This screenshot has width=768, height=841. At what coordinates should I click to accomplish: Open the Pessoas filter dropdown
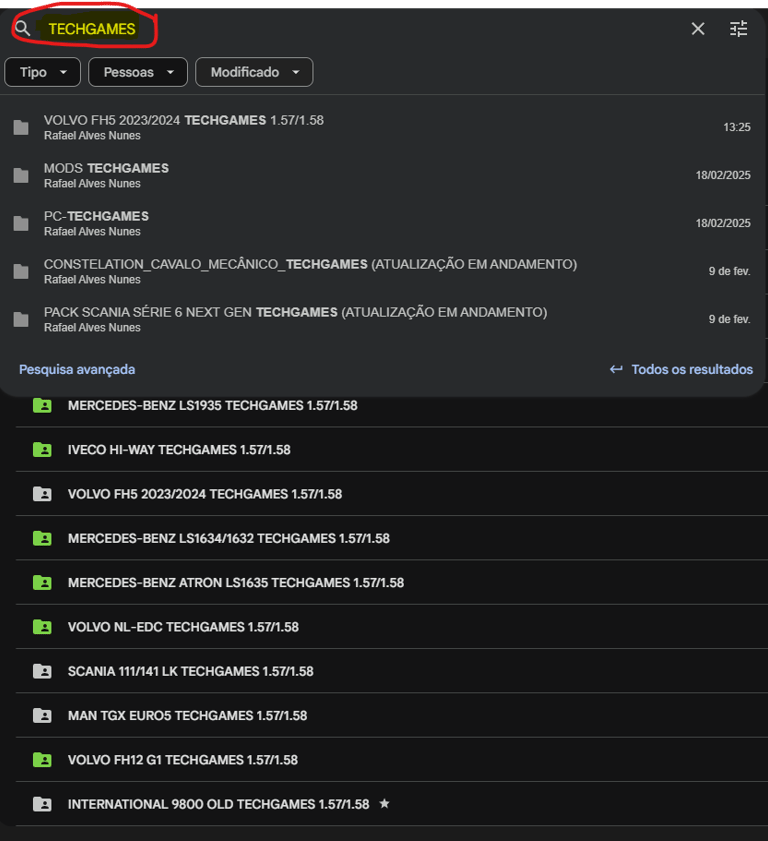[138, 72]
